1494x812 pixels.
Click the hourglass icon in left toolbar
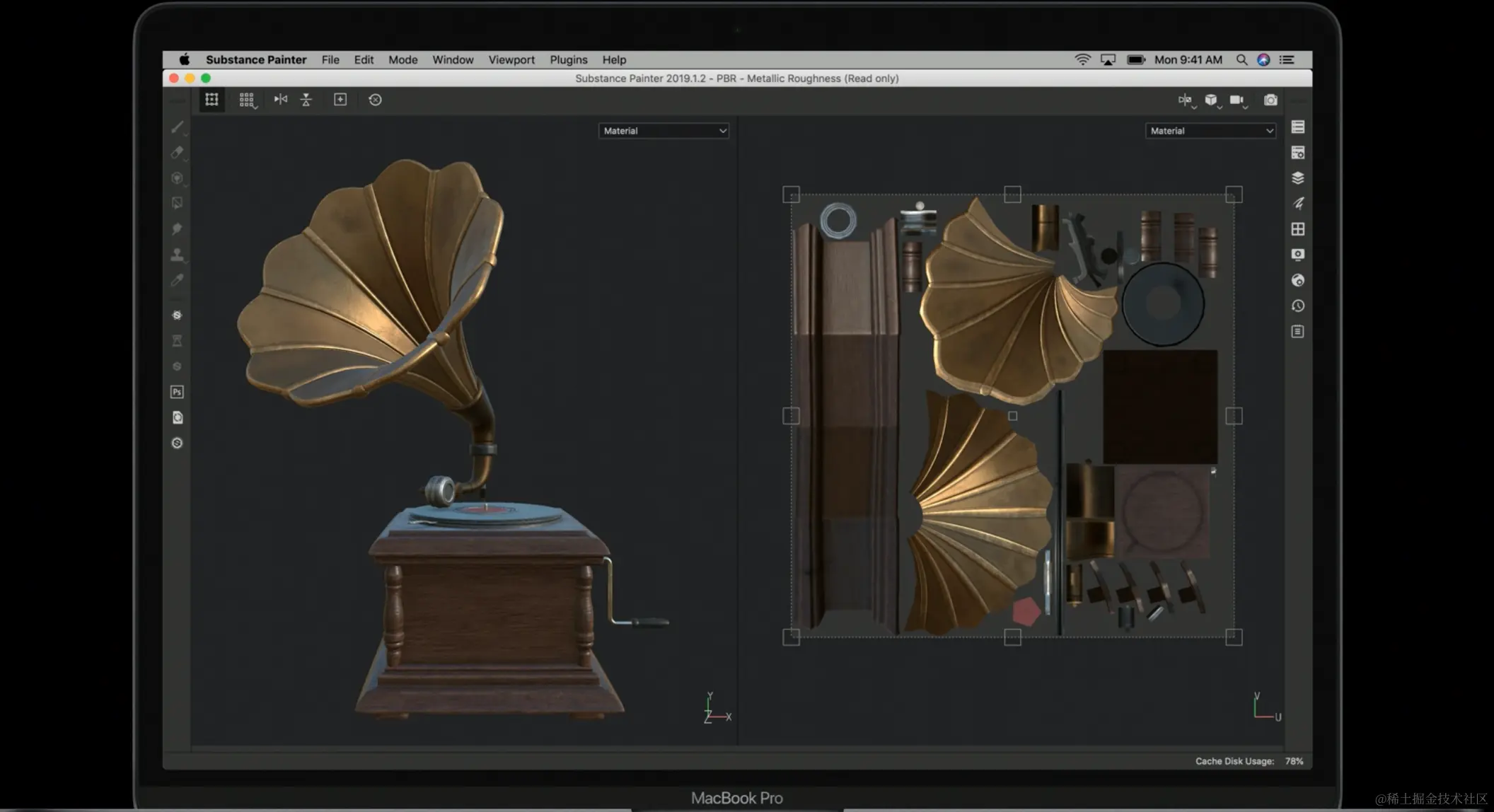pyautogui.click(x=178, y=341)
